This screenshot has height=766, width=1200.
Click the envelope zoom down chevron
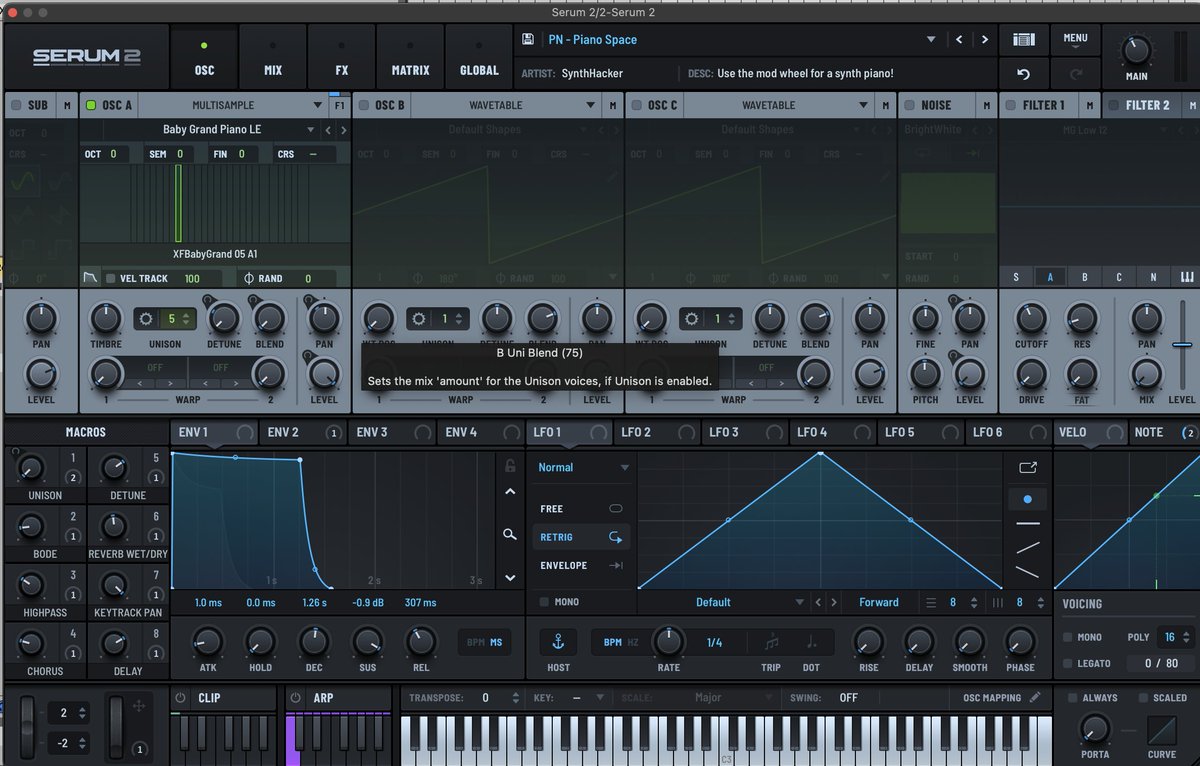(x=510, y=578)
